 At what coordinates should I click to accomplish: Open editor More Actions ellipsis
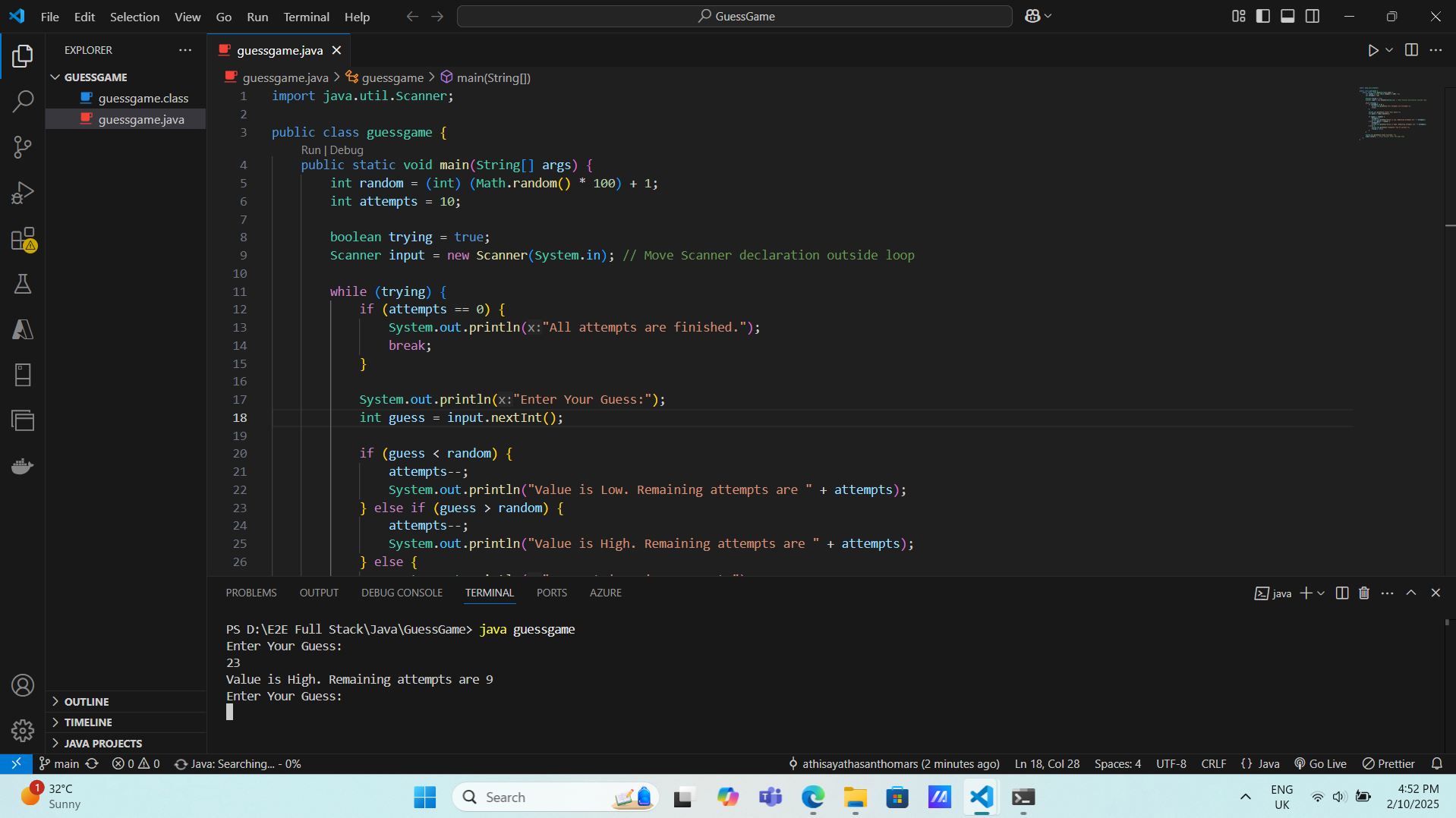coord(1436,50)
